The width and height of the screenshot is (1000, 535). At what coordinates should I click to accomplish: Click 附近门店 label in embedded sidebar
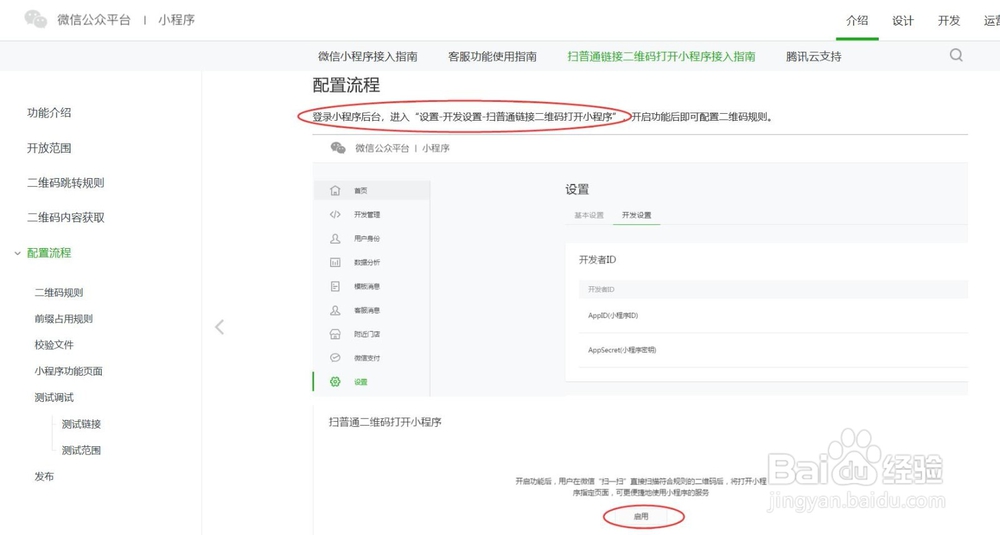coord(367,334)
